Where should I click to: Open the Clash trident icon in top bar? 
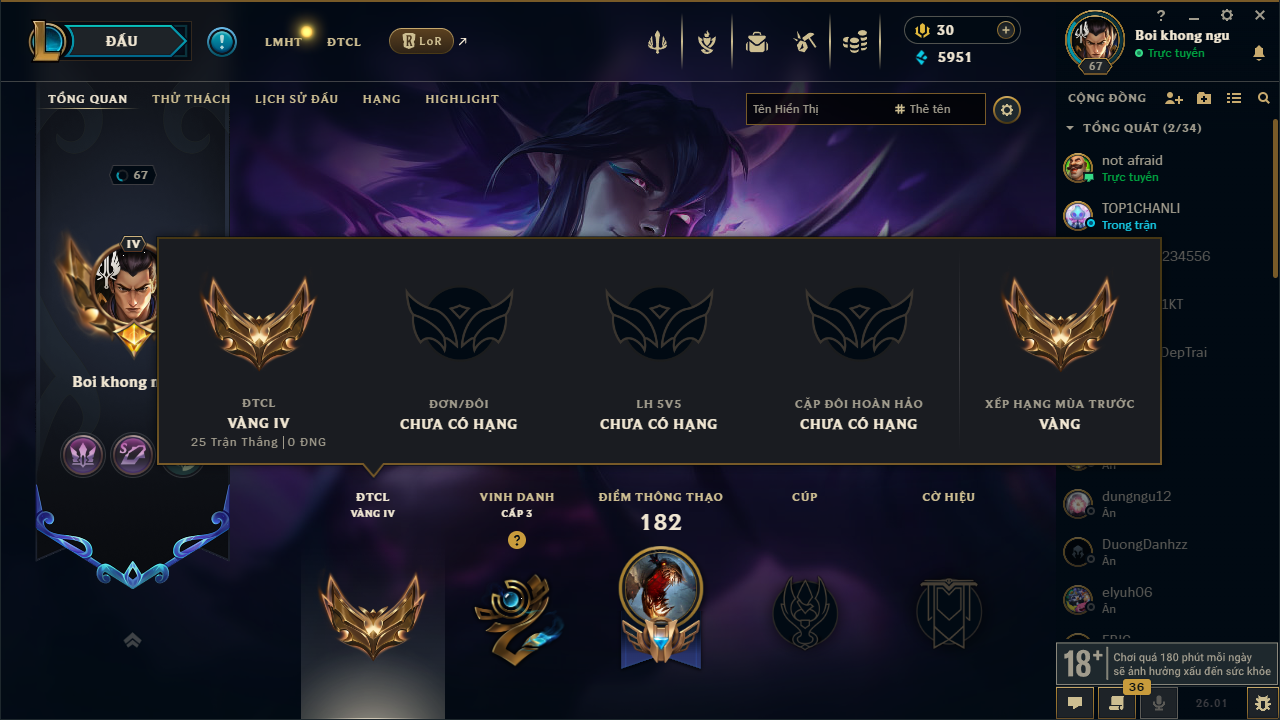coord(657,42)
